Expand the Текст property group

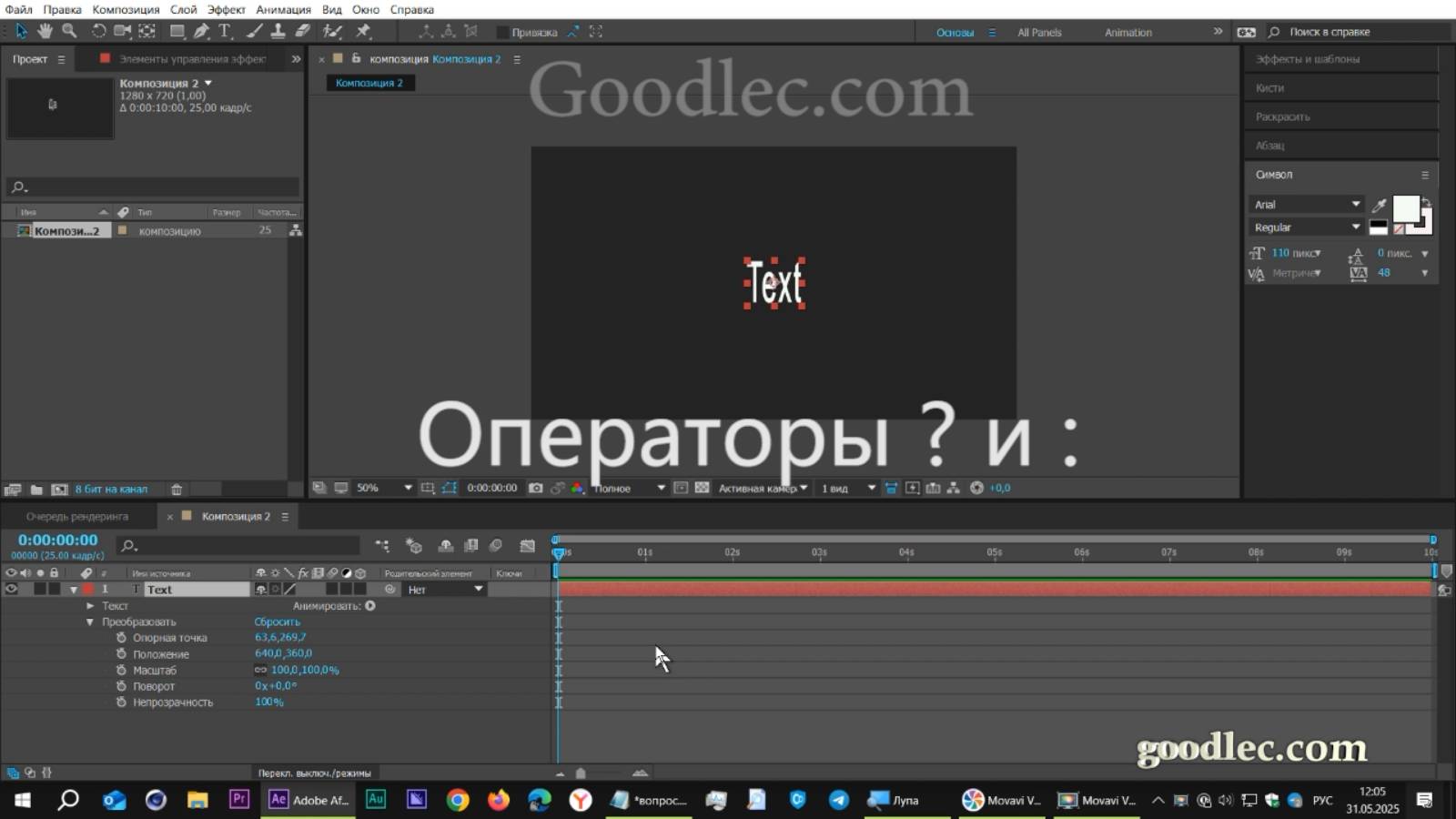pyautogui.click(x=90, y=605)
